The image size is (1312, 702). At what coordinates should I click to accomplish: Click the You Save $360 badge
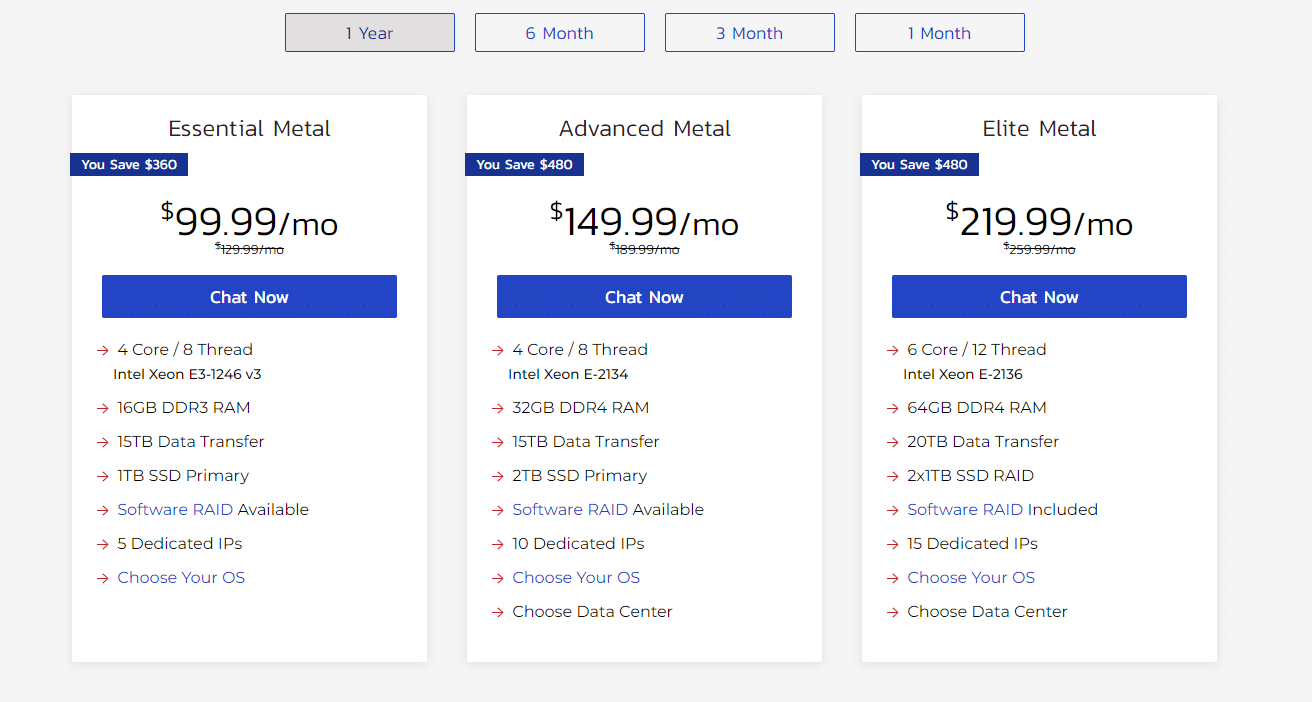129,164
